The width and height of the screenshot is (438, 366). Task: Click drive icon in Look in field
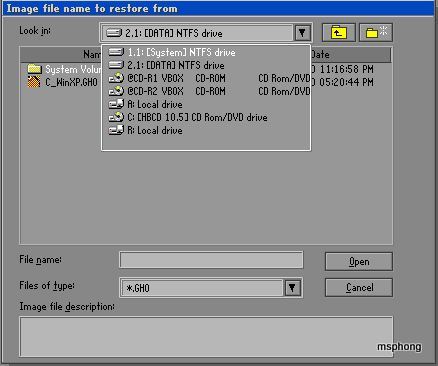pyautogui.click(x=114, y=33)
